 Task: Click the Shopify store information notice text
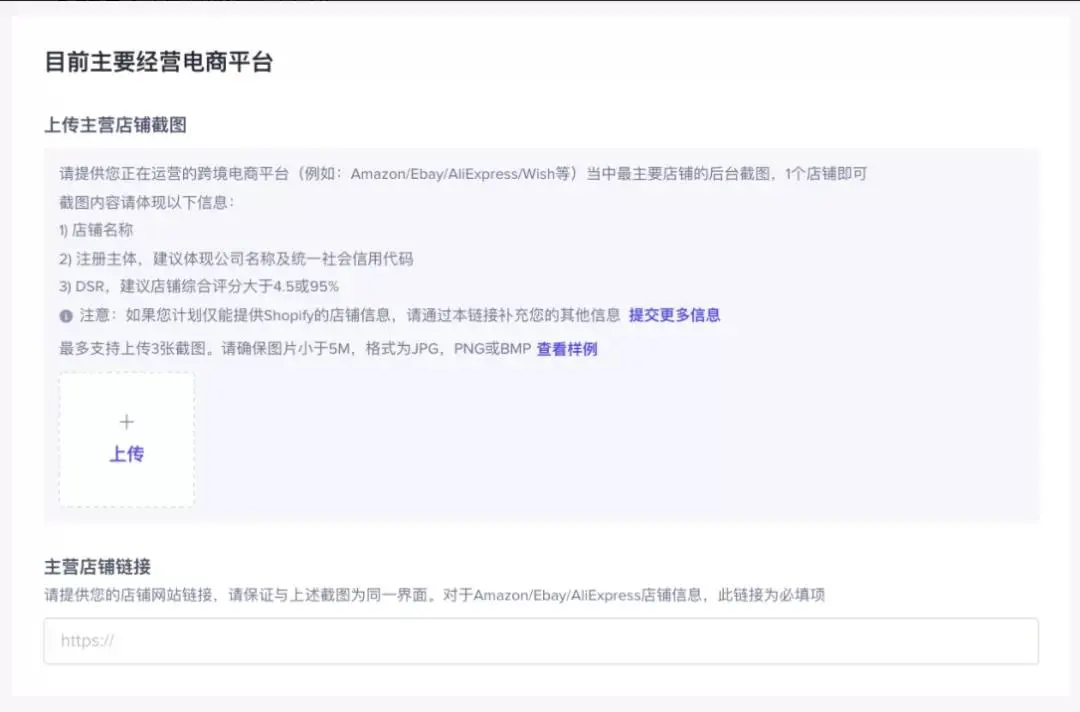coord(372,315)
